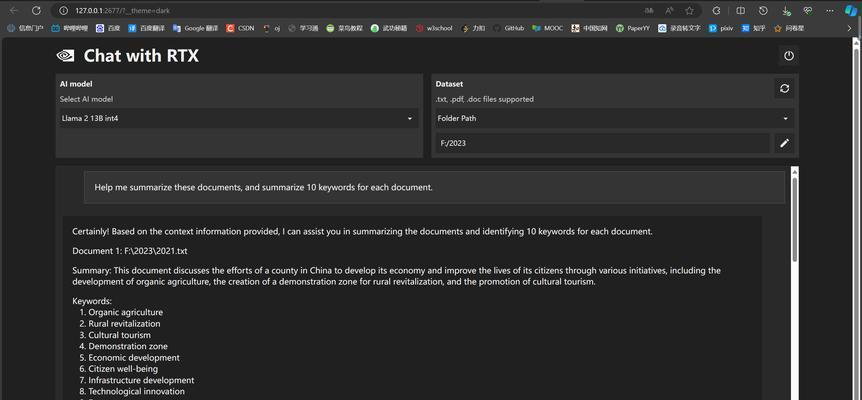Add page to favorites star icon
Viewport: 862px width, 400px height.
tap(689, 10)
